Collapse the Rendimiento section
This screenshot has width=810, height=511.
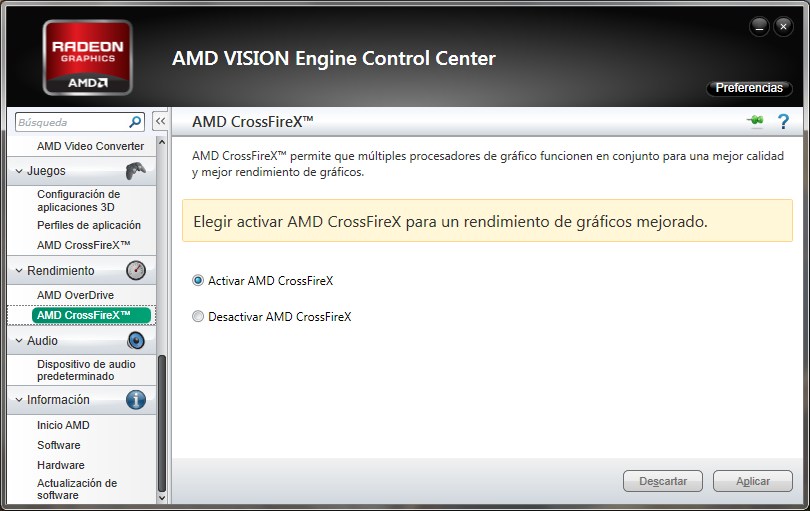pyautogui.click(x=19, y=271)
